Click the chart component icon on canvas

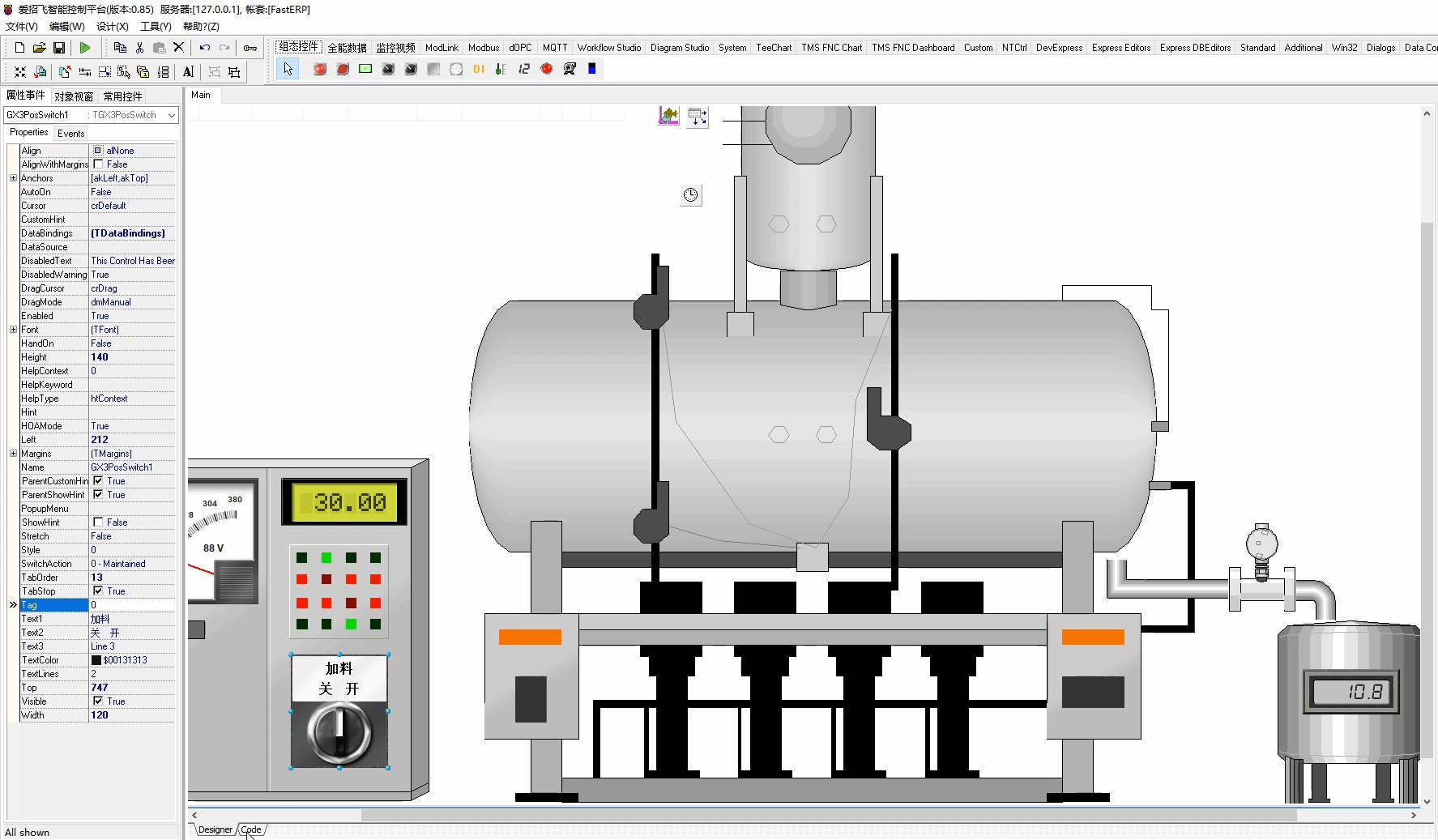(668, 116)
